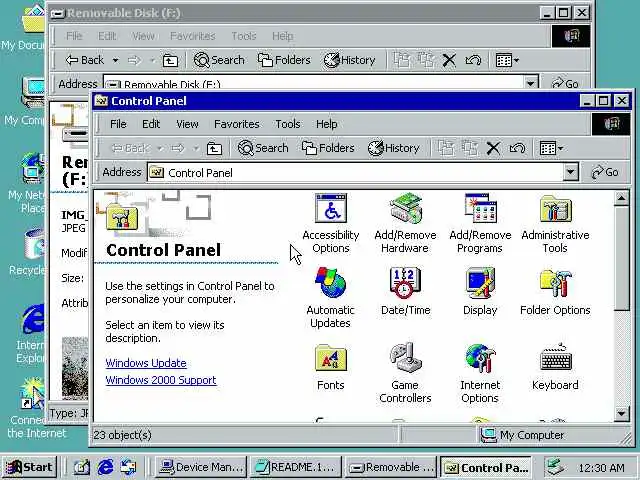Click taskbar clock showing 12:30 AM
Image resolution: width=640 pixels, height=480 pixels.
pos(602,468)
